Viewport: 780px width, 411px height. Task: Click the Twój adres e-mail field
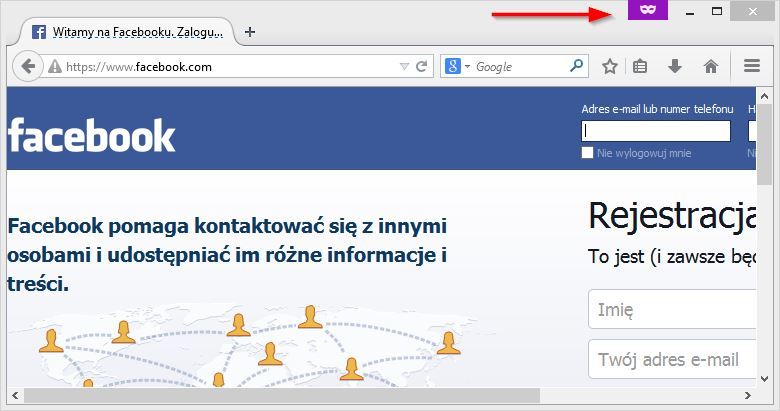(x=672, y=359)
